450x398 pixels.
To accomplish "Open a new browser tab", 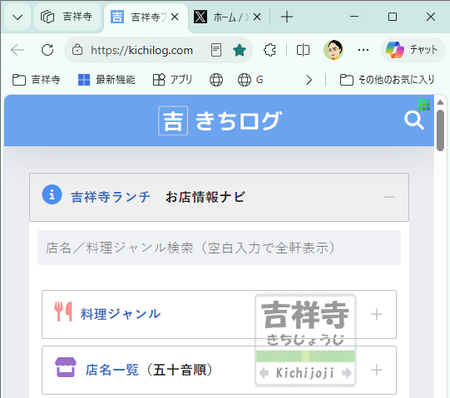I will tap(287, 17).
